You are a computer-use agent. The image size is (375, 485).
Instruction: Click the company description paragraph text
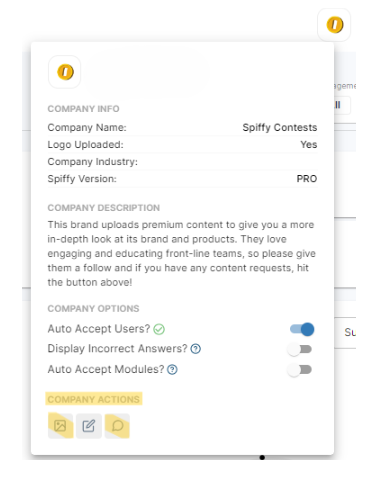tap(182, 253)
